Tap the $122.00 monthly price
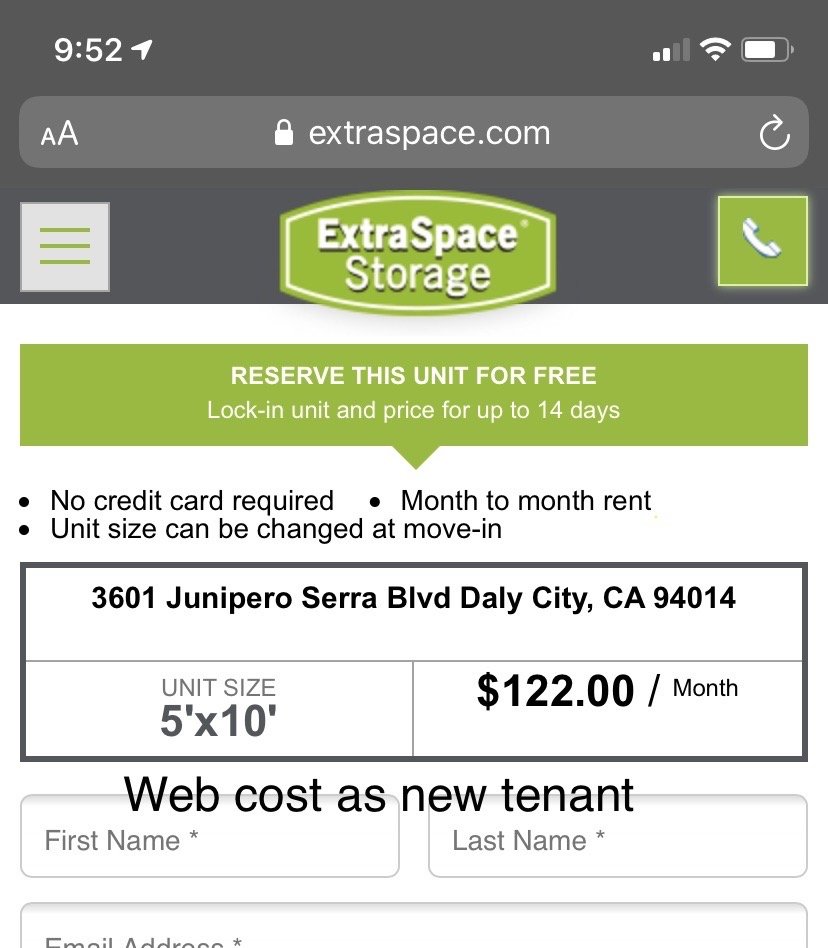 pos(556,691)
